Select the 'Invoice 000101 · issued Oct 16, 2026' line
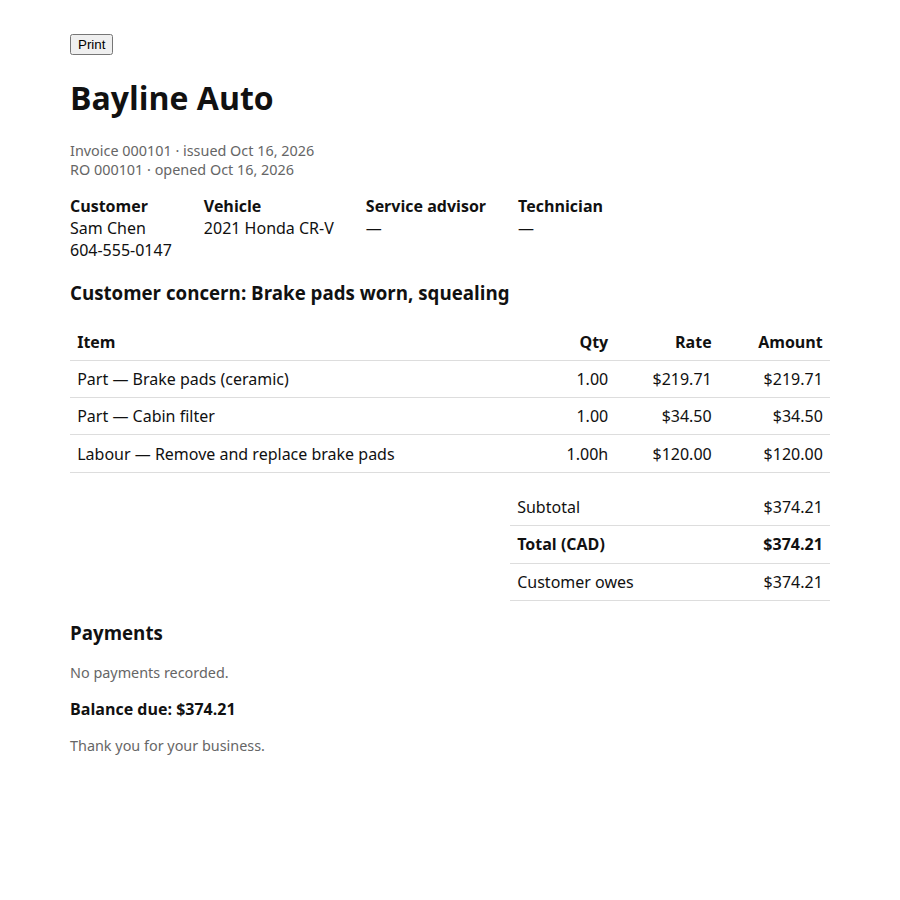Image resolution: width=900 pixels, height=900 pixels. (x=192, y=151)
